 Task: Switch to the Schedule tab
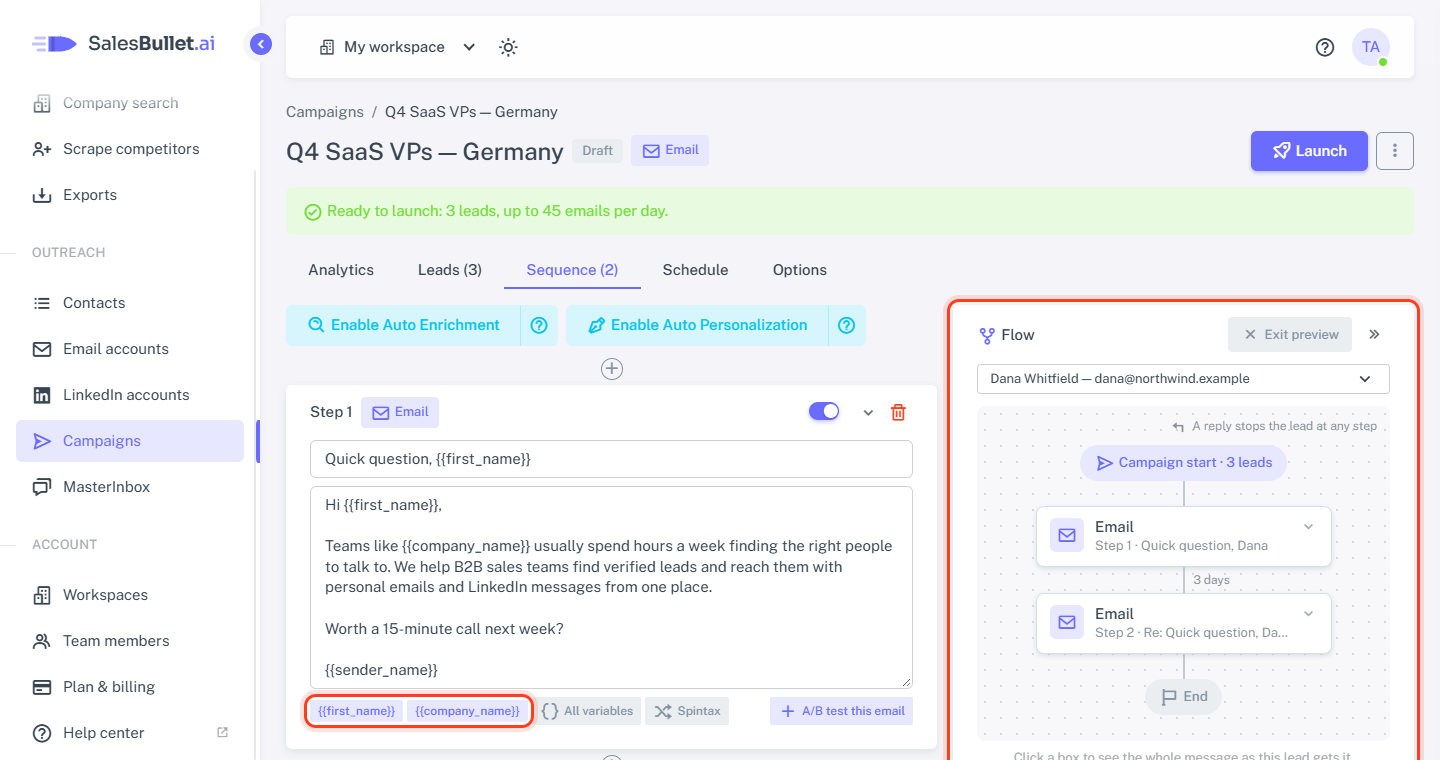[695, 270]
